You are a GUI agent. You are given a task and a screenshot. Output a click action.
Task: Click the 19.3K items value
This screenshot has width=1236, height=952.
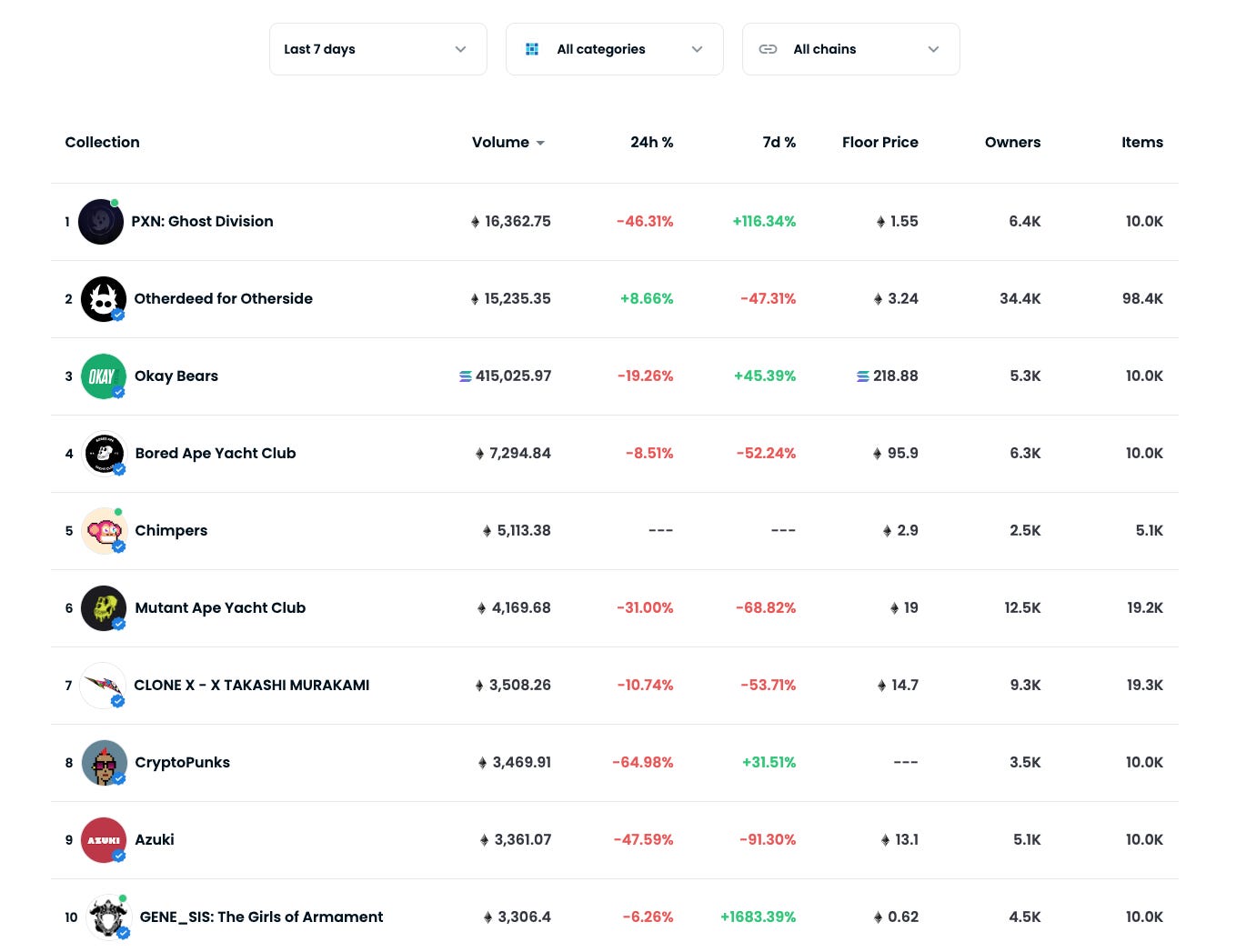click(x=1145, y=685)
